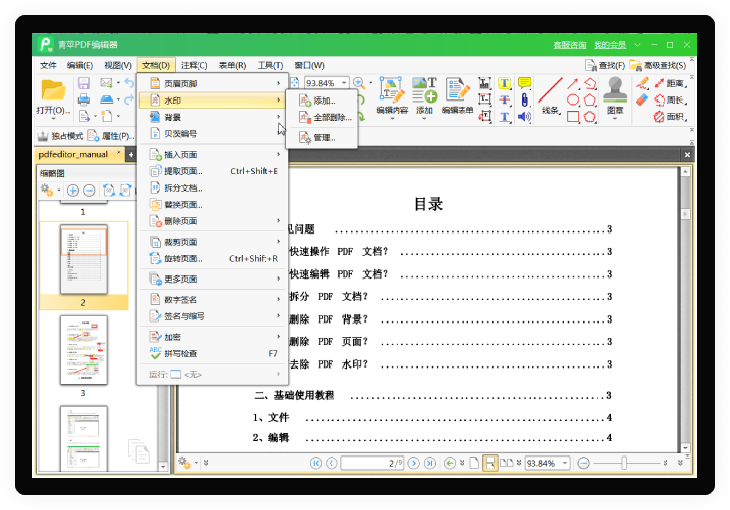Screen dimensions: 730x510
Task: Click the zoom-in magnifier icon
Action: [359, 83]
